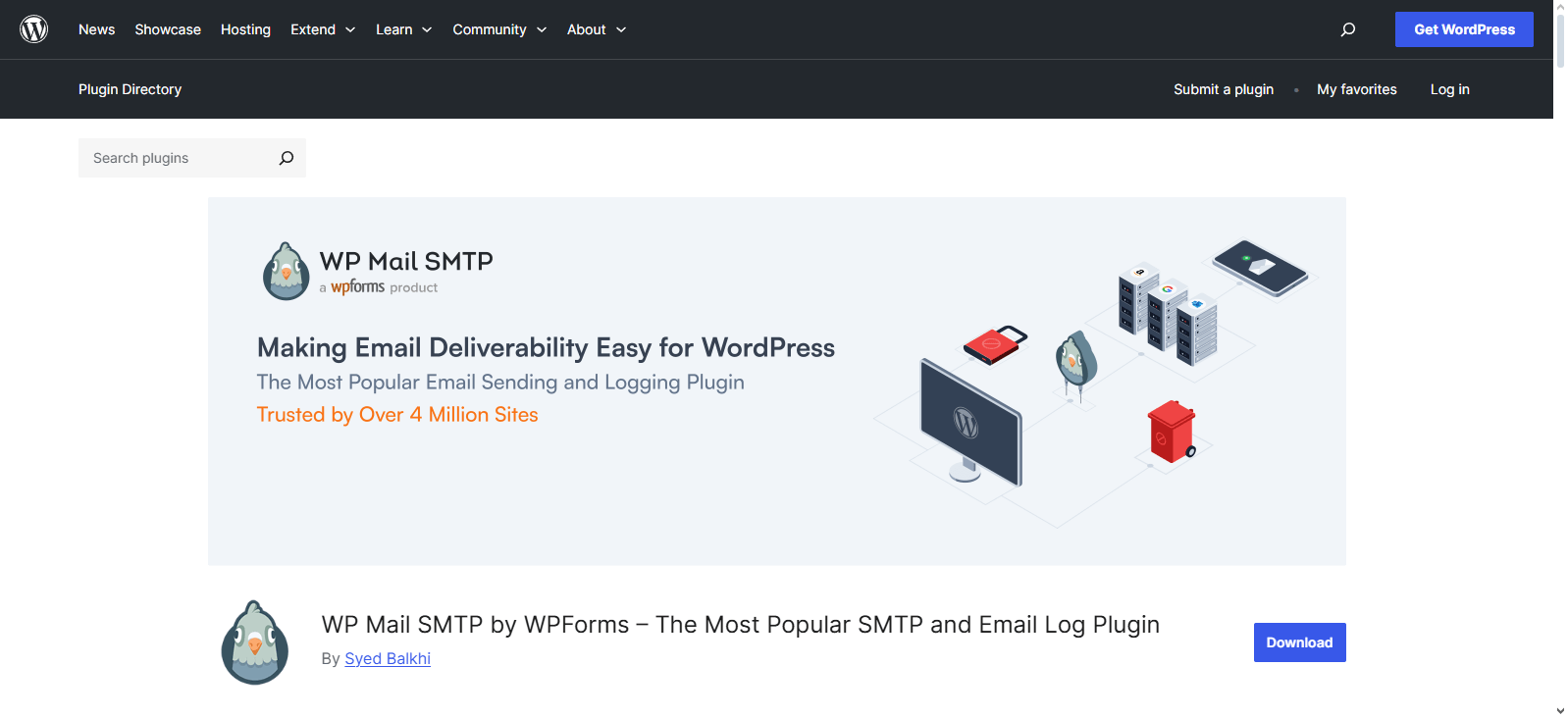Click the pigeon logo in the banner
Viewport: 1568px width, 718px height.
coord(286,272)
